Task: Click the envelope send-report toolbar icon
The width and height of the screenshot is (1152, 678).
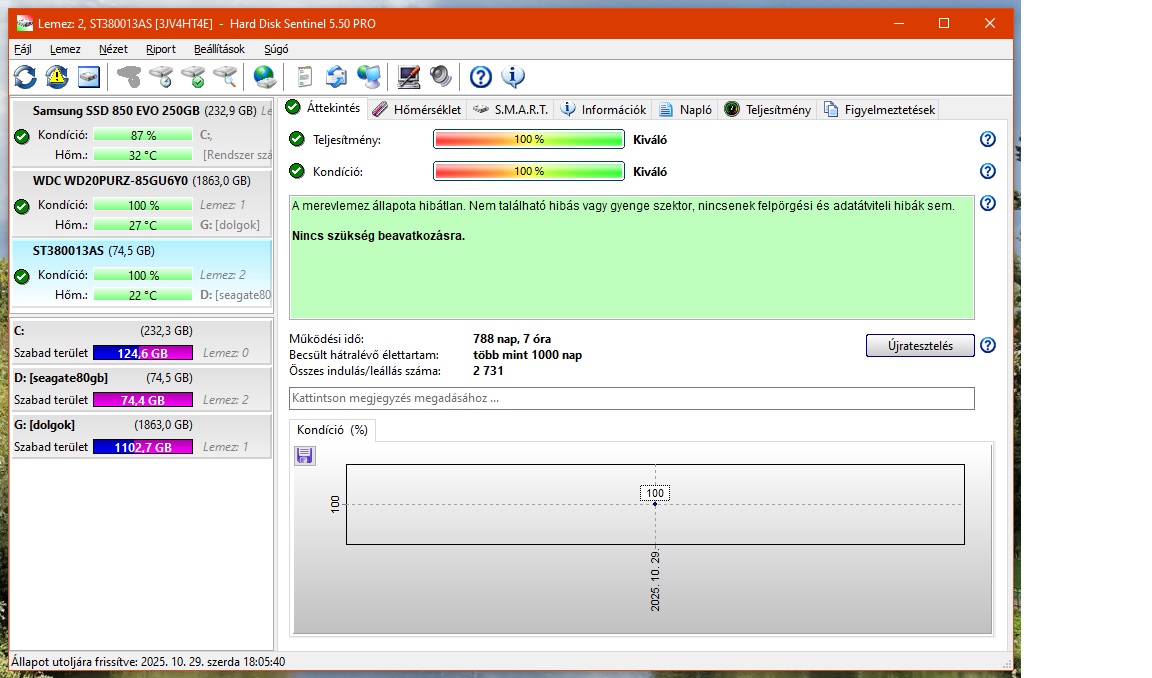Action: pos(337,76)
